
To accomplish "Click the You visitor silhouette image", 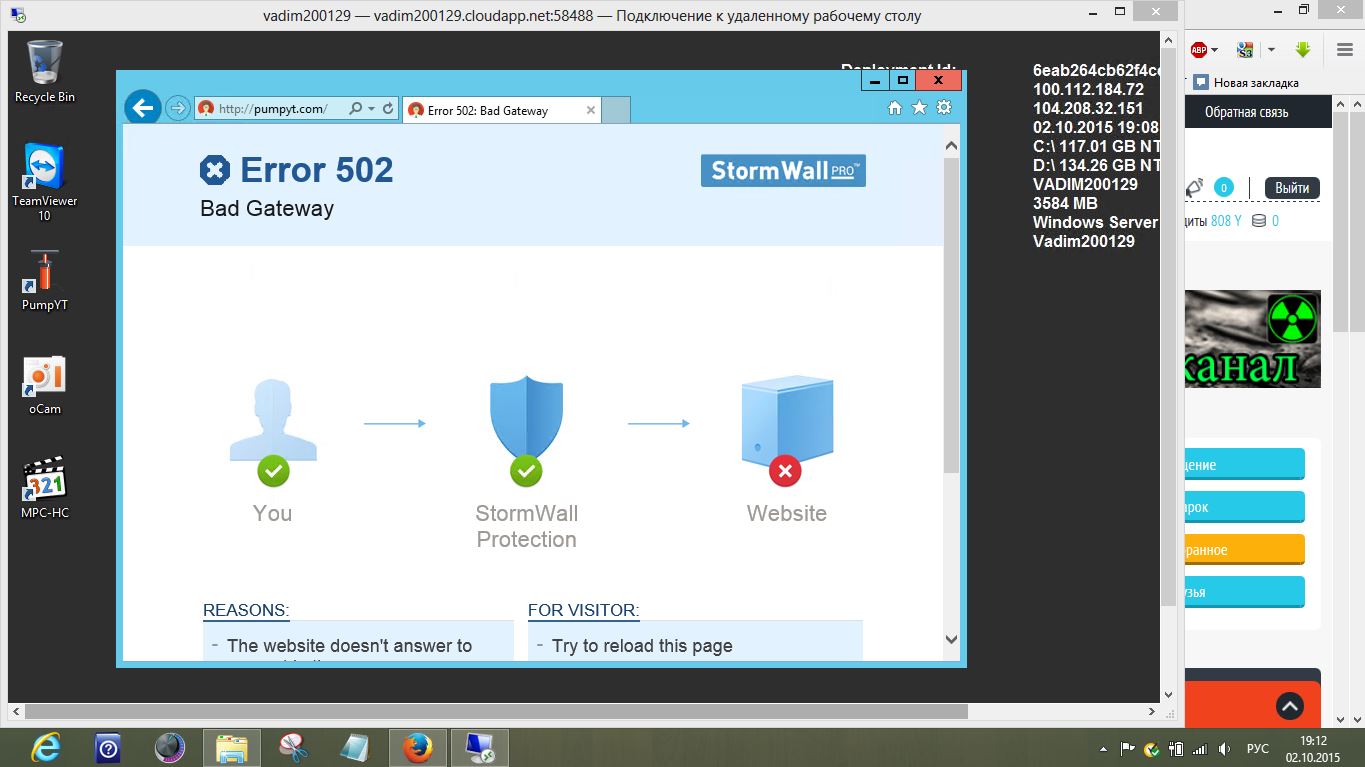I will click(x=273, y=420).
